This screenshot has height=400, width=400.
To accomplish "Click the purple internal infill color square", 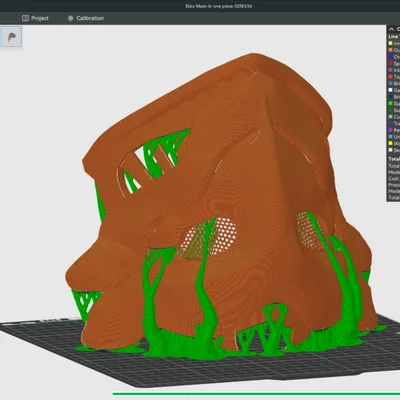I will click(390, 70).
